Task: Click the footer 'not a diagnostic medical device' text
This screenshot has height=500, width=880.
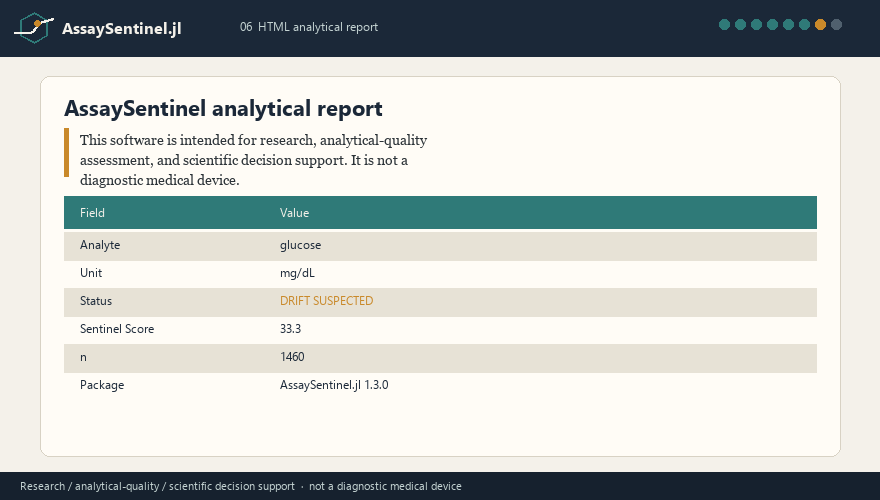Action: (385, 487)
